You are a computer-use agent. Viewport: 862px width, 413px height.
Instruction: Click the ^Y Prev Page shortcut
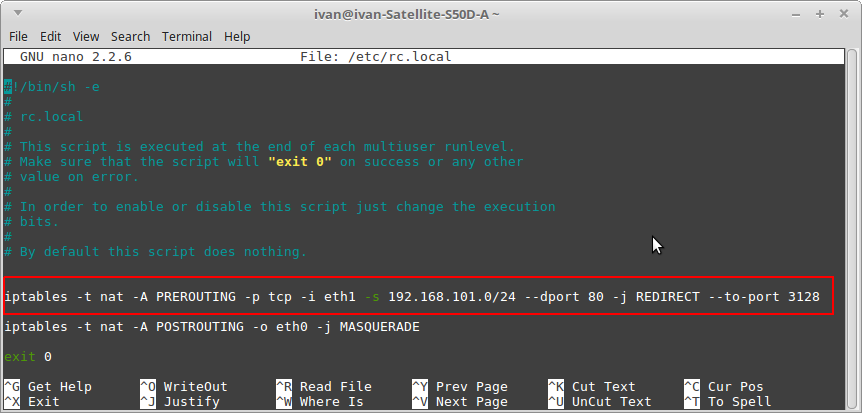460,387
